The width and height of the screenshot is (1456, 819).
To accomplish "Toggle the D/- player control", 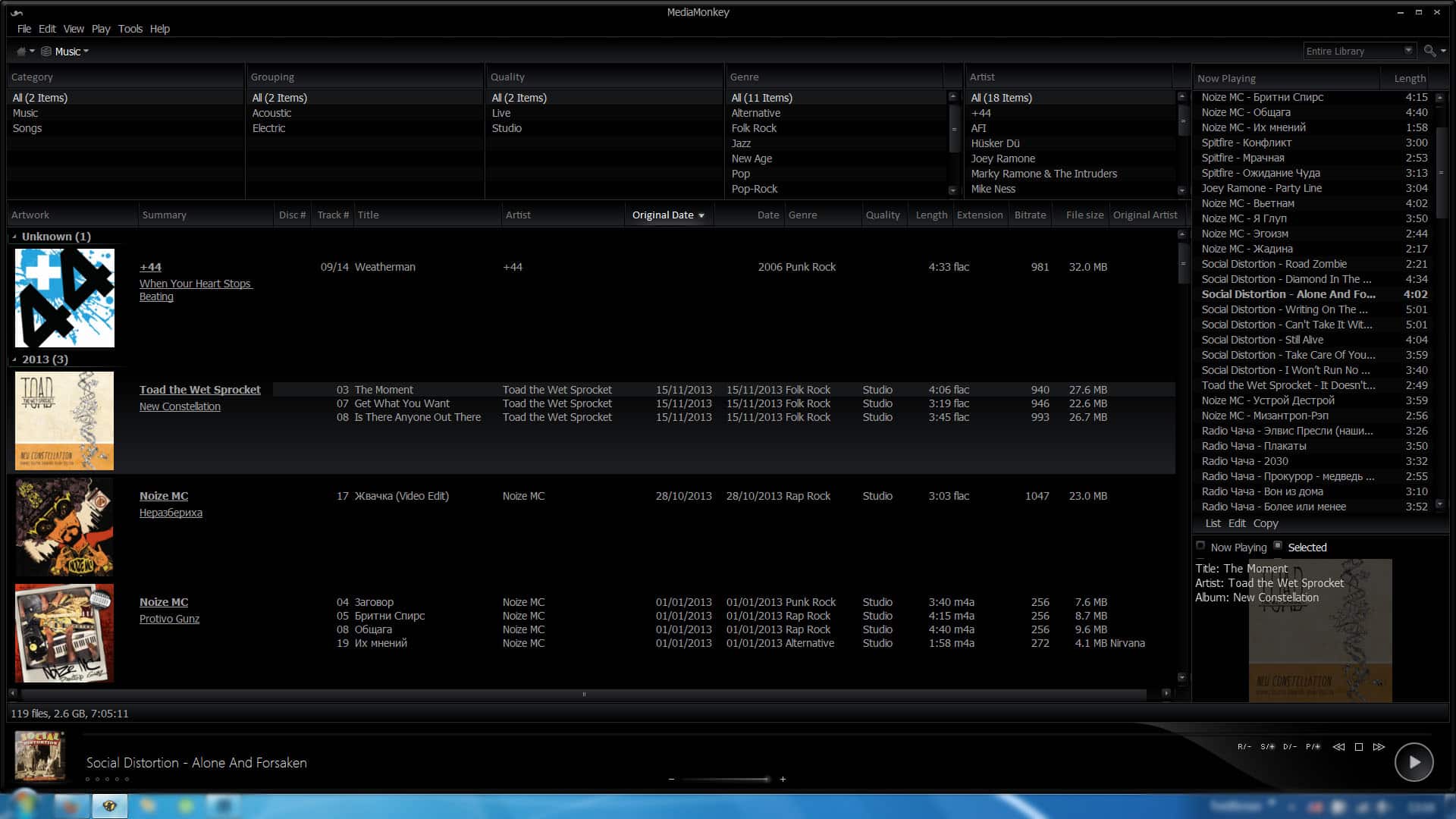I will pos(1290,747).
